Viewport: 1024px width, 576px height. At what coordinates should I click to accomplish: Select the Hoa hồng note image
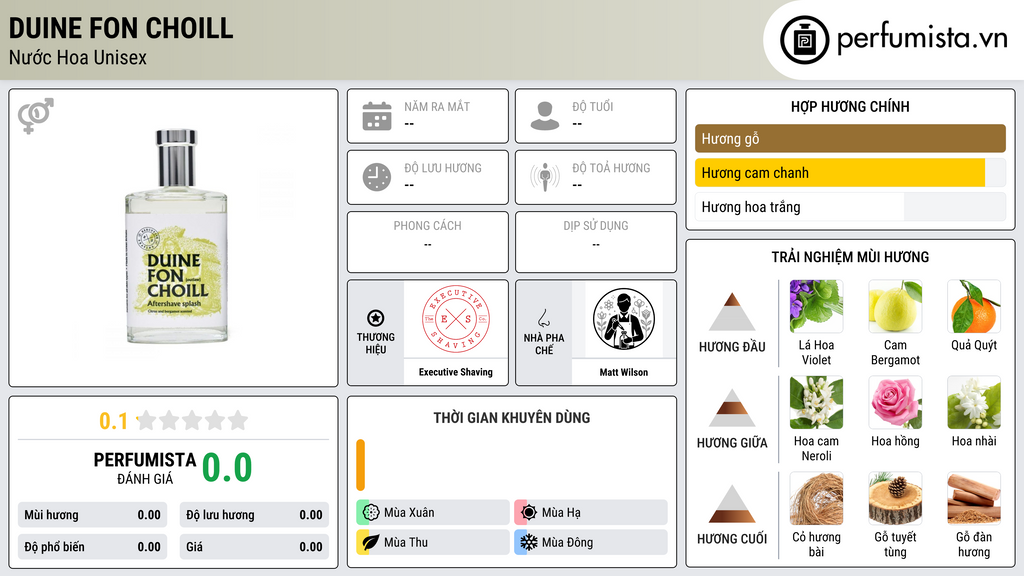(895, 402)
